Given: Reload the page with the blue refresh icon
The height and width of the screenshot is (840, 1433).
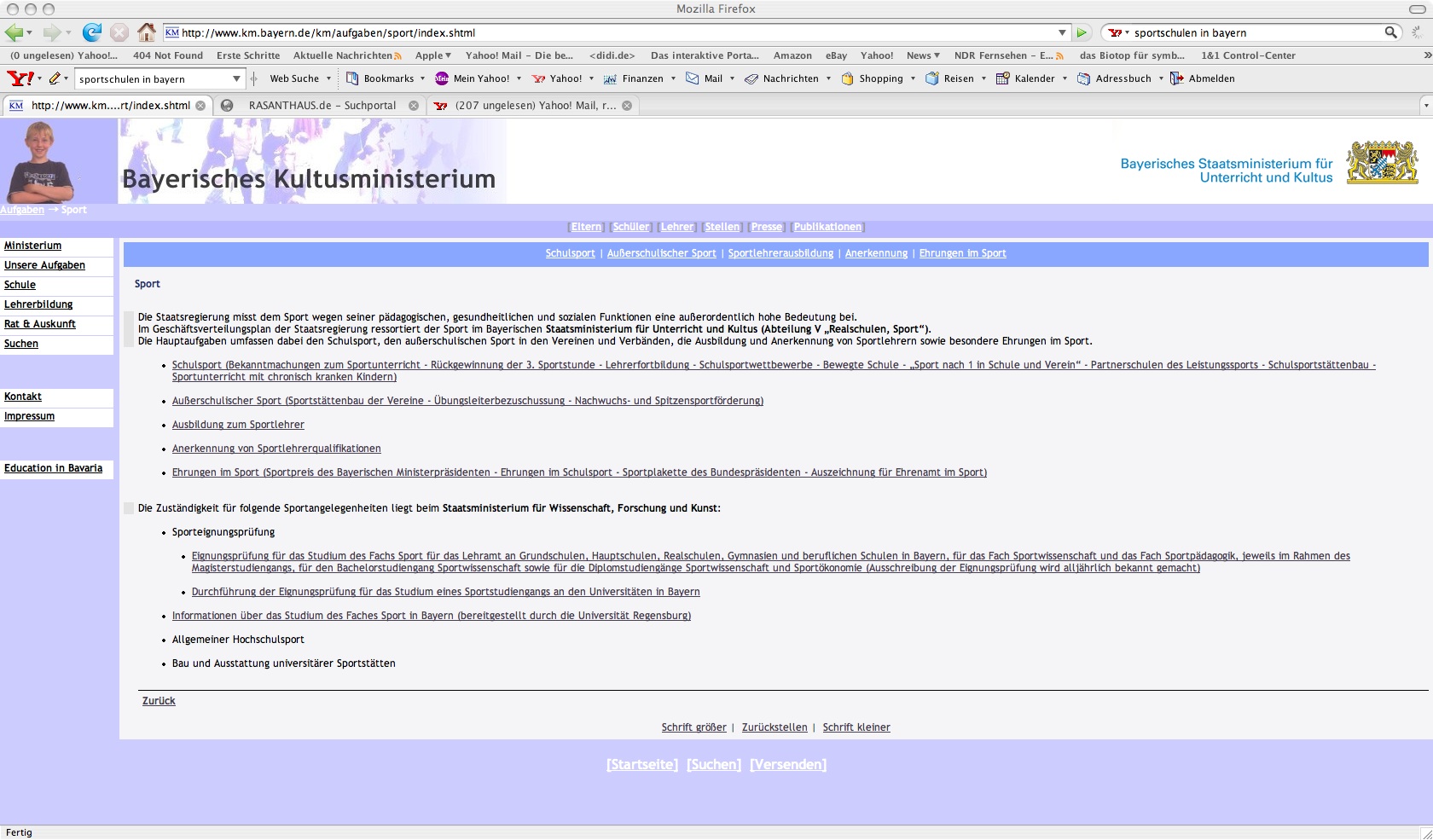Looking at the screenshot, I should [x=91, y=32].
